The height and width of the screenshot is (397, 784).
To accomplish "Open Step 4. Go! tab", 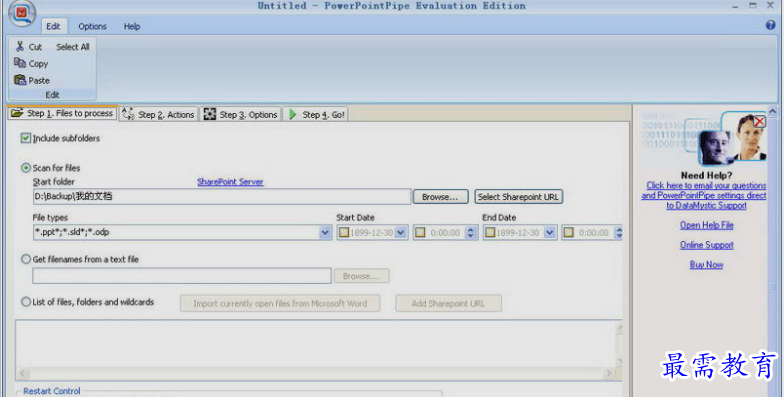I will (316, 114).
